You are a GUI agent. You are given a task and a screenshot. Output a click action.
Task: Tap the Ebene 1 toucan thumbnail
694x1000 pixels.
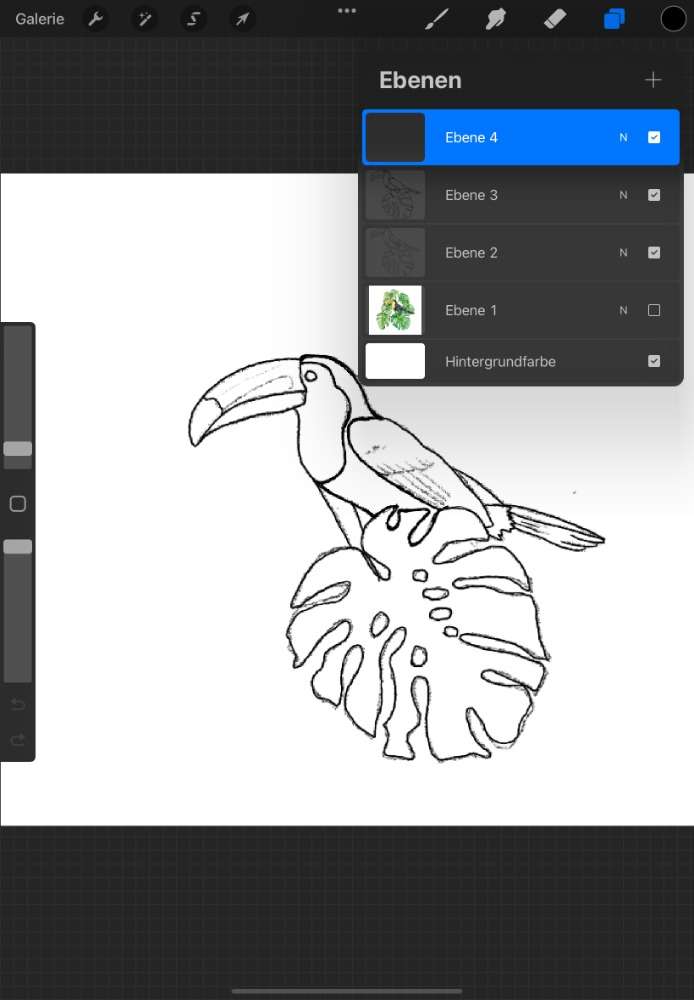pyautogui.click(x=395, y=310)
